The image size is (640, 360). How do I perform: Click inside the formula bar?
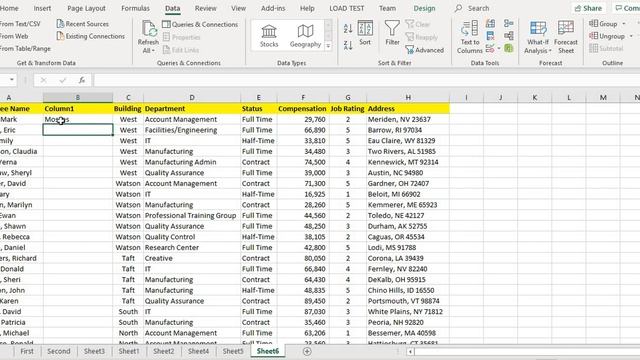[x=367, y=80]
